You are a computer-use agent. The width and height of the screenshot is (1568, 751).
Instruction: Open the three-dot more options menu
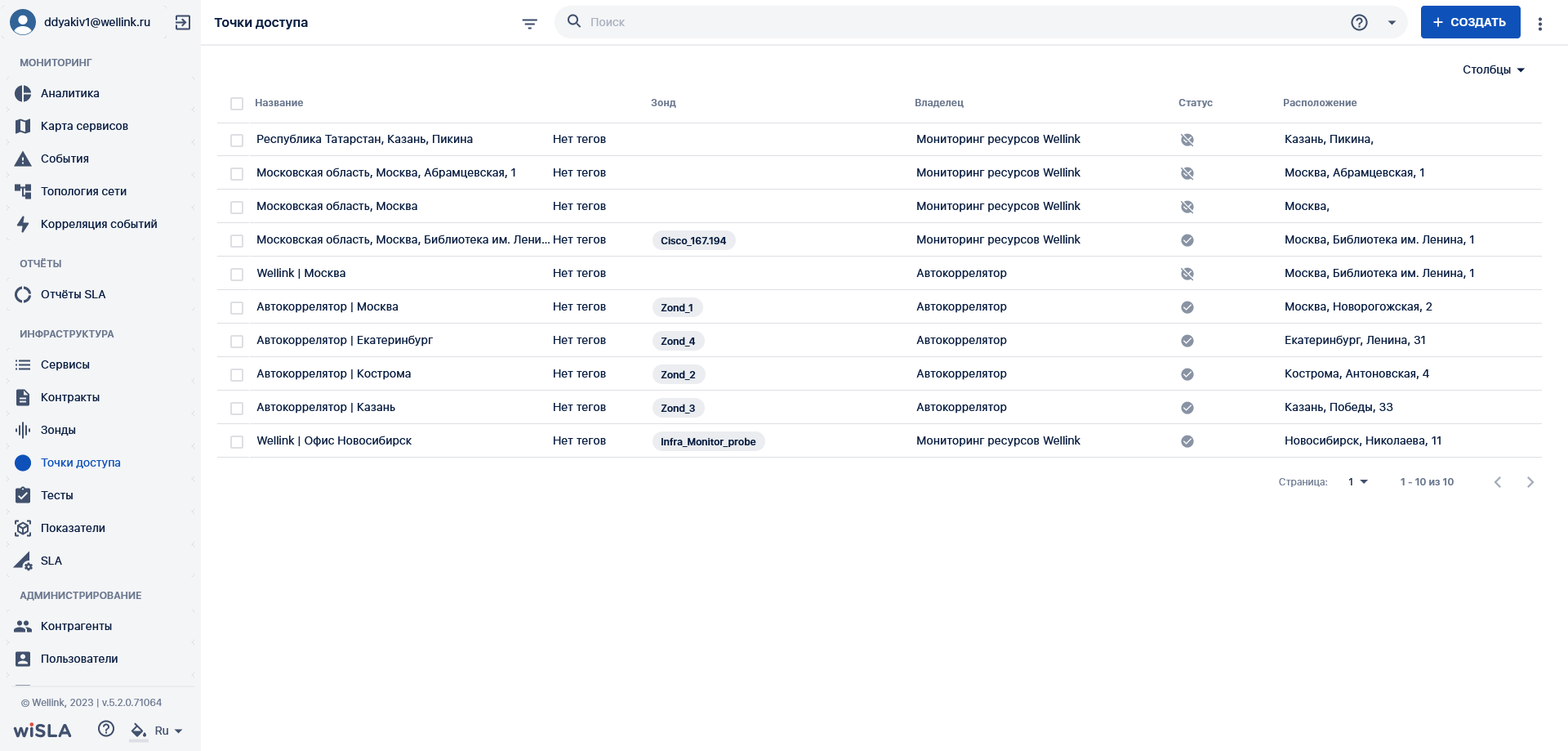pyautogui.click(x=1540, y=24)
